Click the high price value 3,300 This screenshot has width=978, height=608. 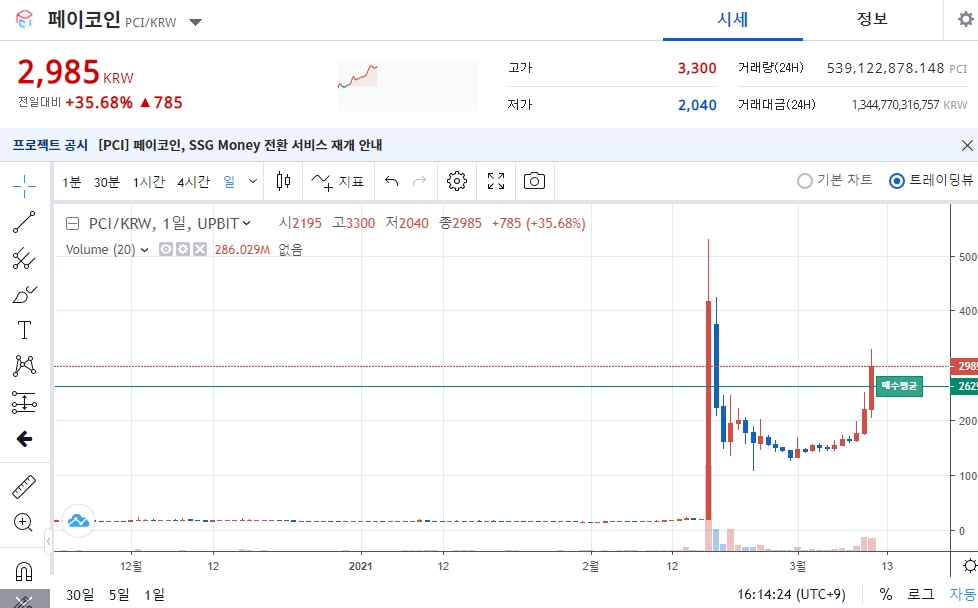coord(697,68)
